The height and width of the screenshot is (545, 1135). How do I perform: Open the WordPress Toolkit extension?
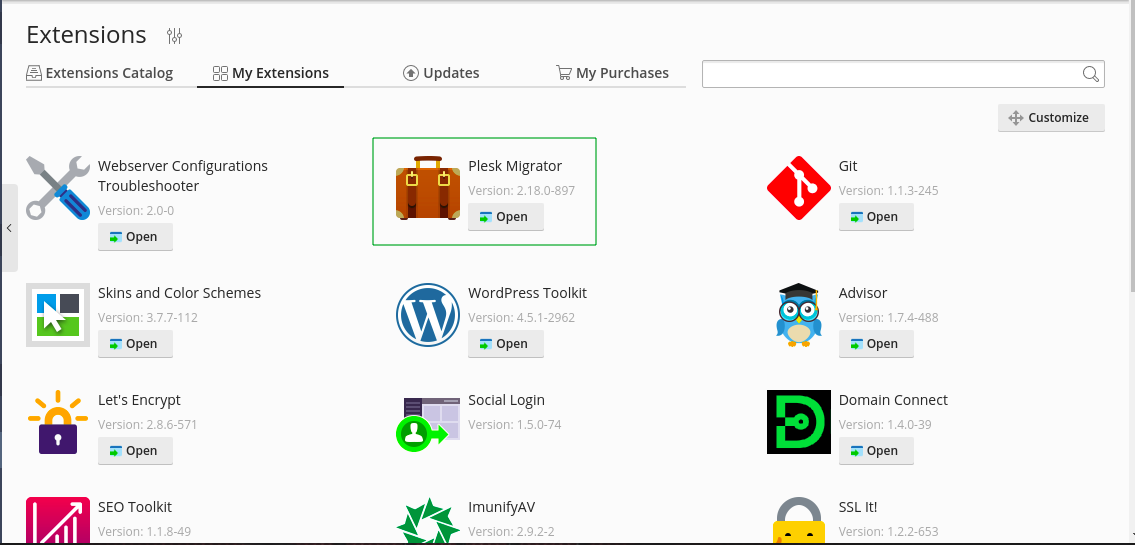[505, 344]
